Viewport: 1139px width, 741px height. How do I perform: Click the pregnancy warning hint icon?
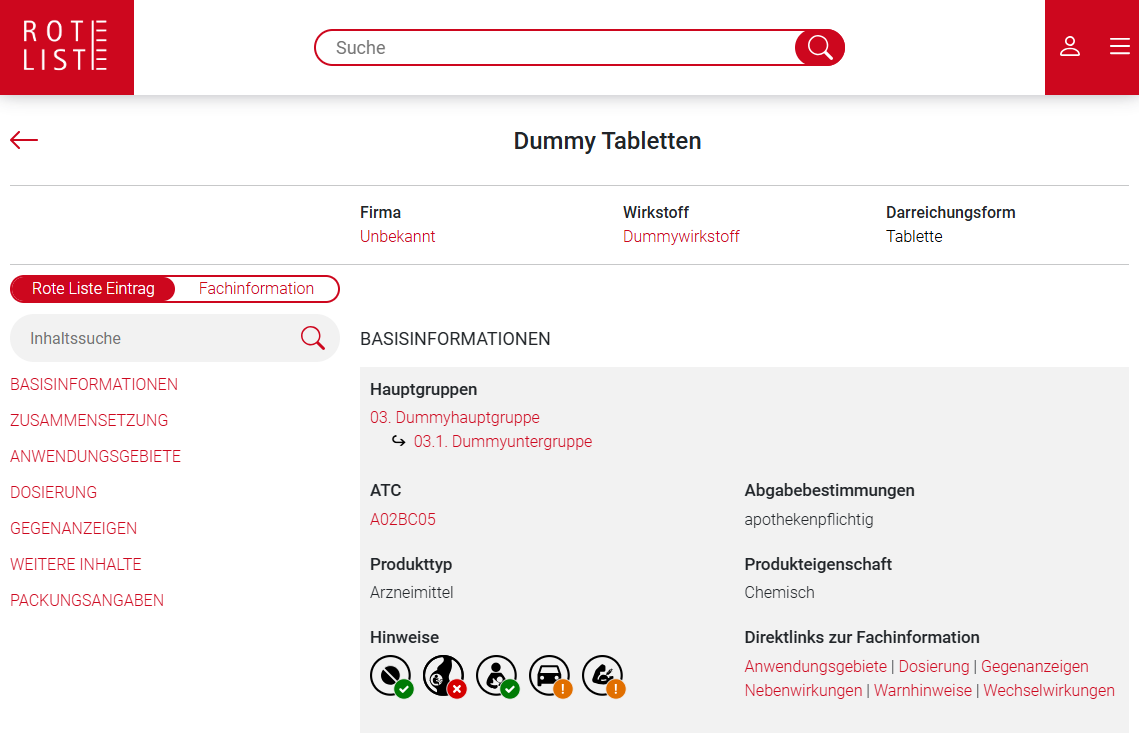coord(445,676)
